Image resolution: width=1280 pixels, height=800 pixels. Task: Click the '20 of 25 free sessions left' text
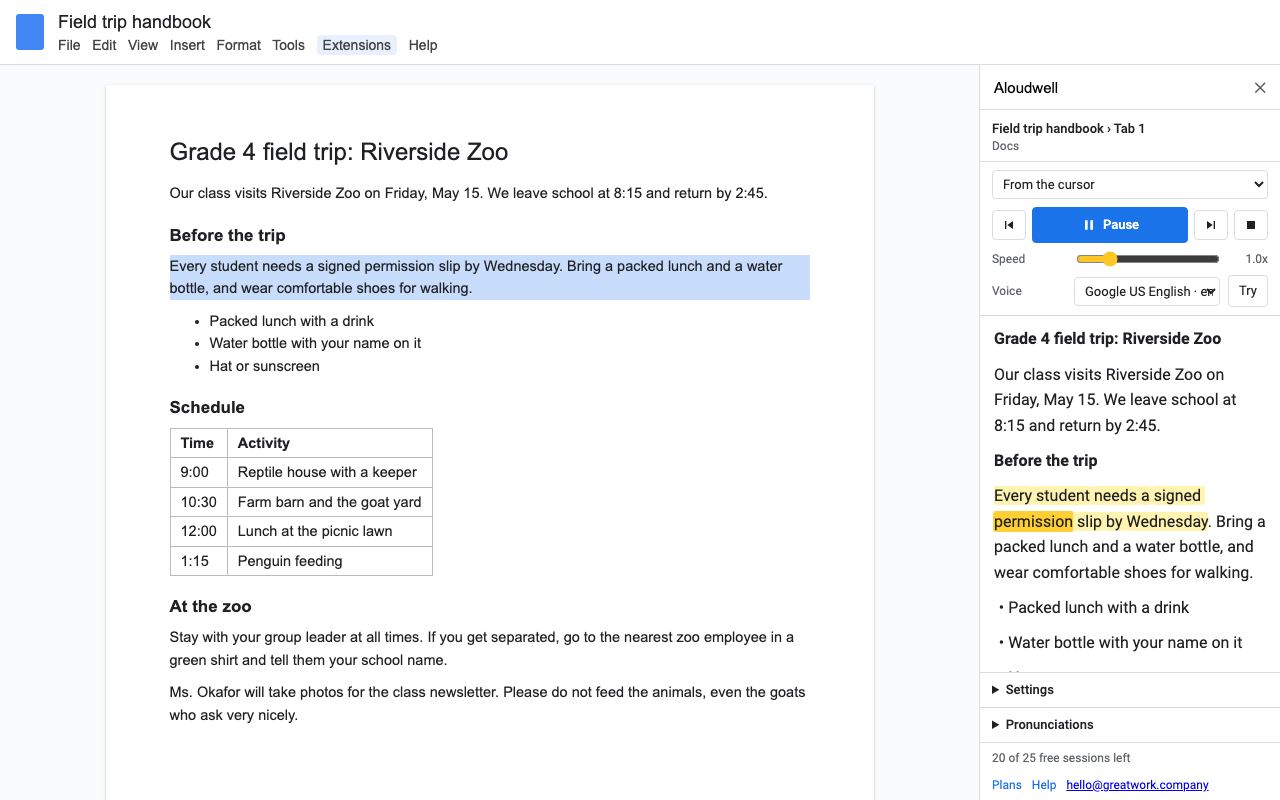[x=1061, y=758]
